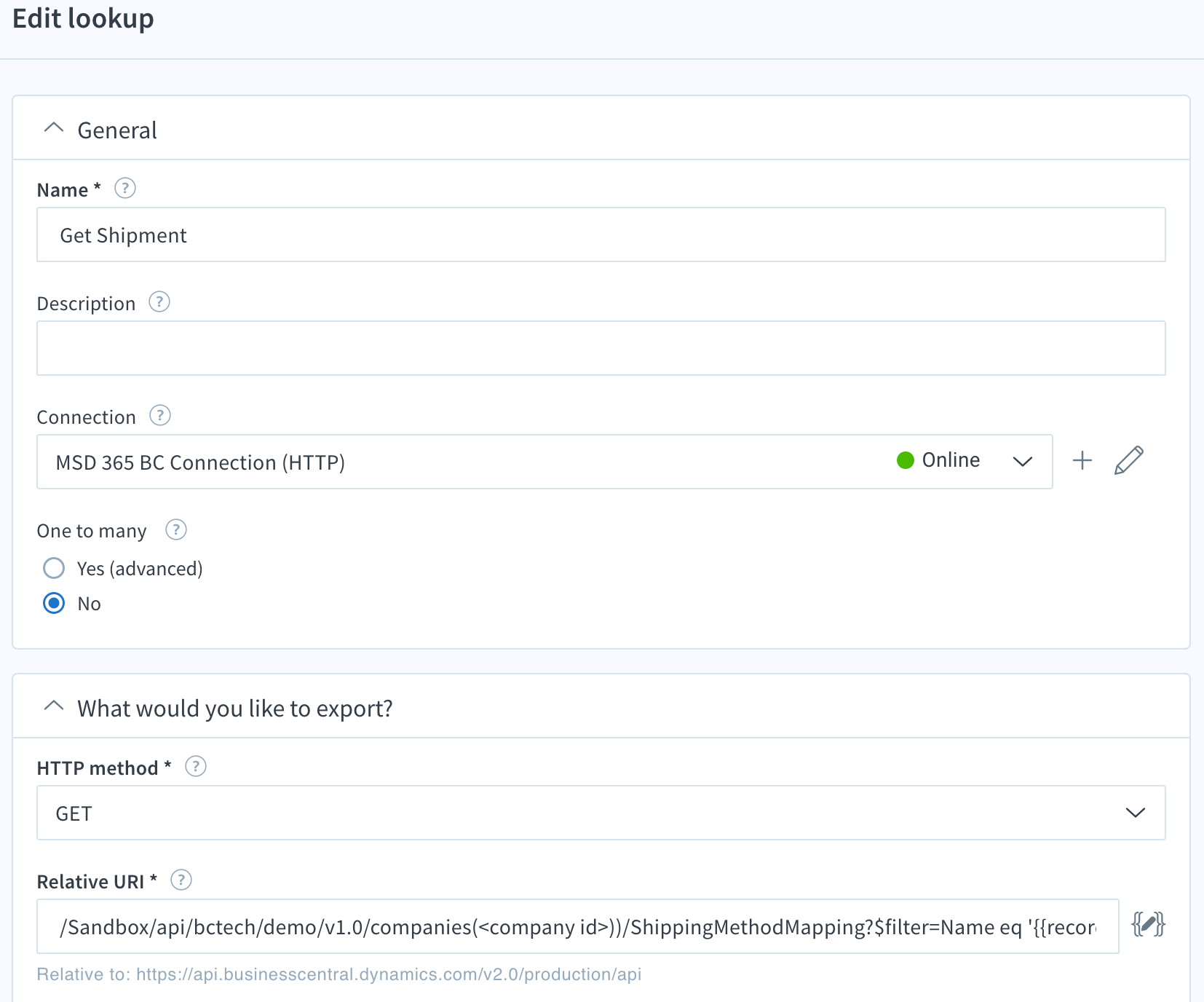The height and width of the screenshot is (1002, 1204).
Task: Click the green Online status indicator
Action: click(905, 460)
